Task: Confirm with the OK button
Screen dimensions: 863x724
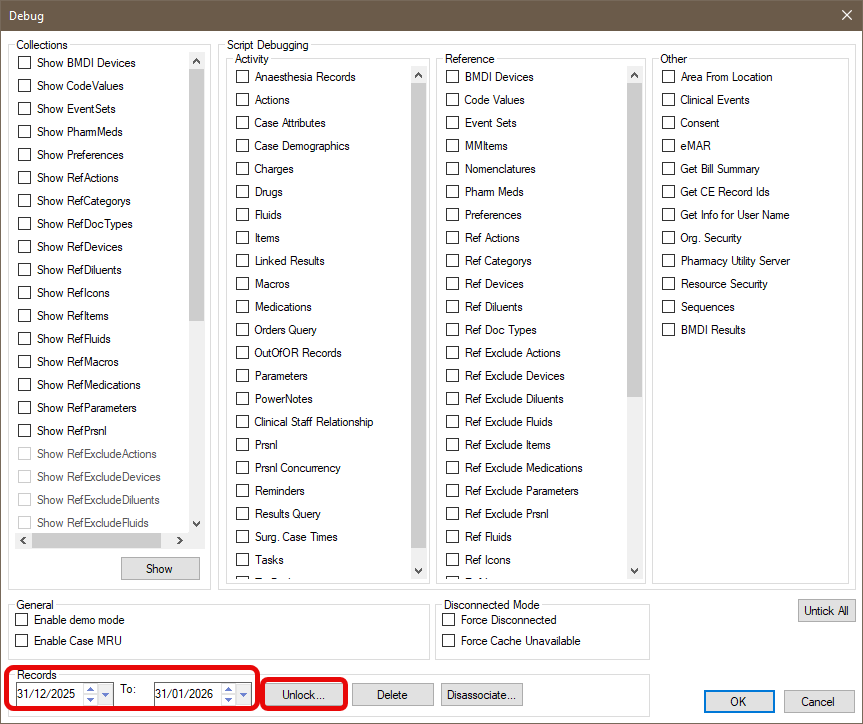Action: pyautogui.click(x=737, y=701)
